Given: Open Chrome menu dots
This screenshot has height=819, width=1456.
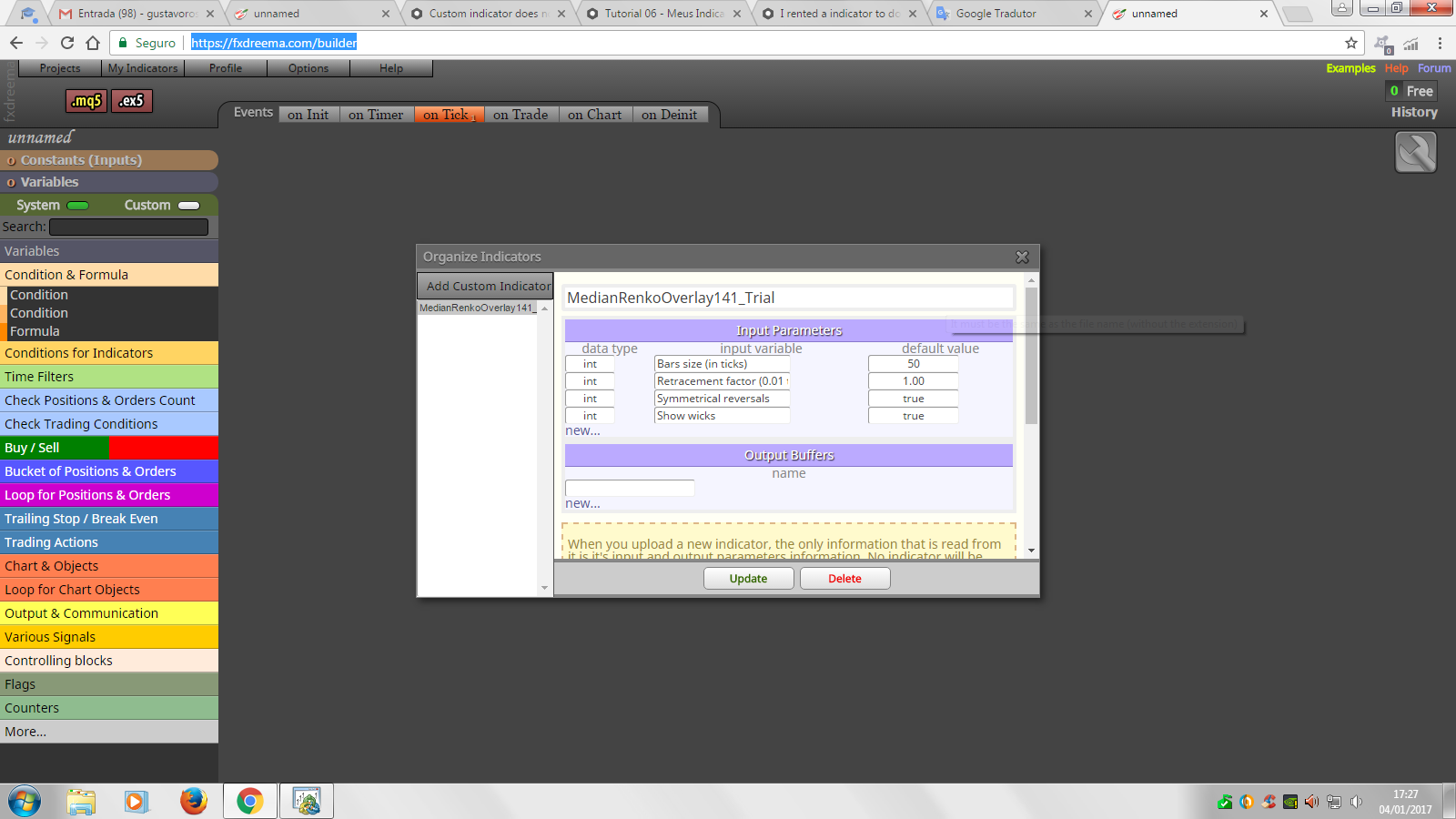Looking at the screenshot, I should tap(1440, 43).
